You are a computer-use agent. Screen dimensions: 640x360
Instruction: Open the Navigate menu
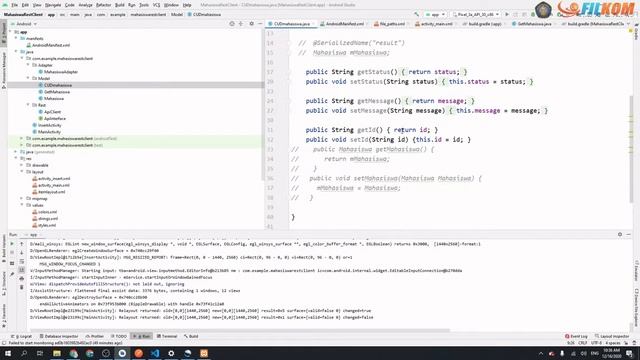coord(53,5)
